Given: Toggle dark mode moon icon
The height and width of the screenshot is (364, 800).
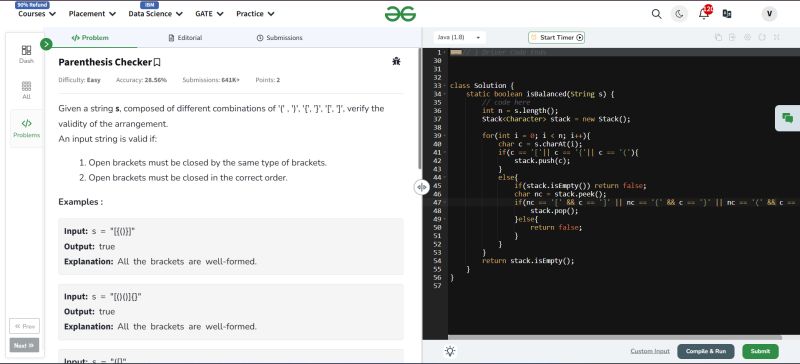Looking at the screenshot, I should tap(679, 14).
